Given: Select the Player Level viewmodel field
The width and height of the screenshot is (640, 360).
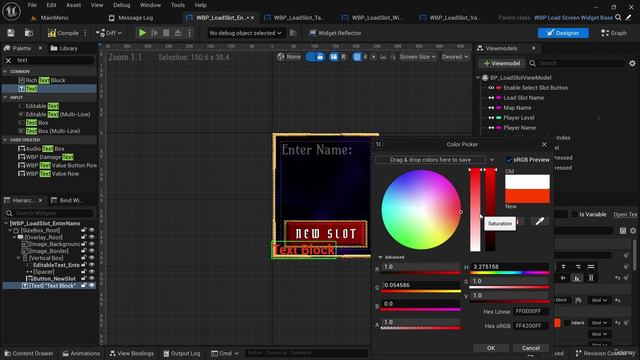Looking at the screenshot, I should (x=519, y=118).
